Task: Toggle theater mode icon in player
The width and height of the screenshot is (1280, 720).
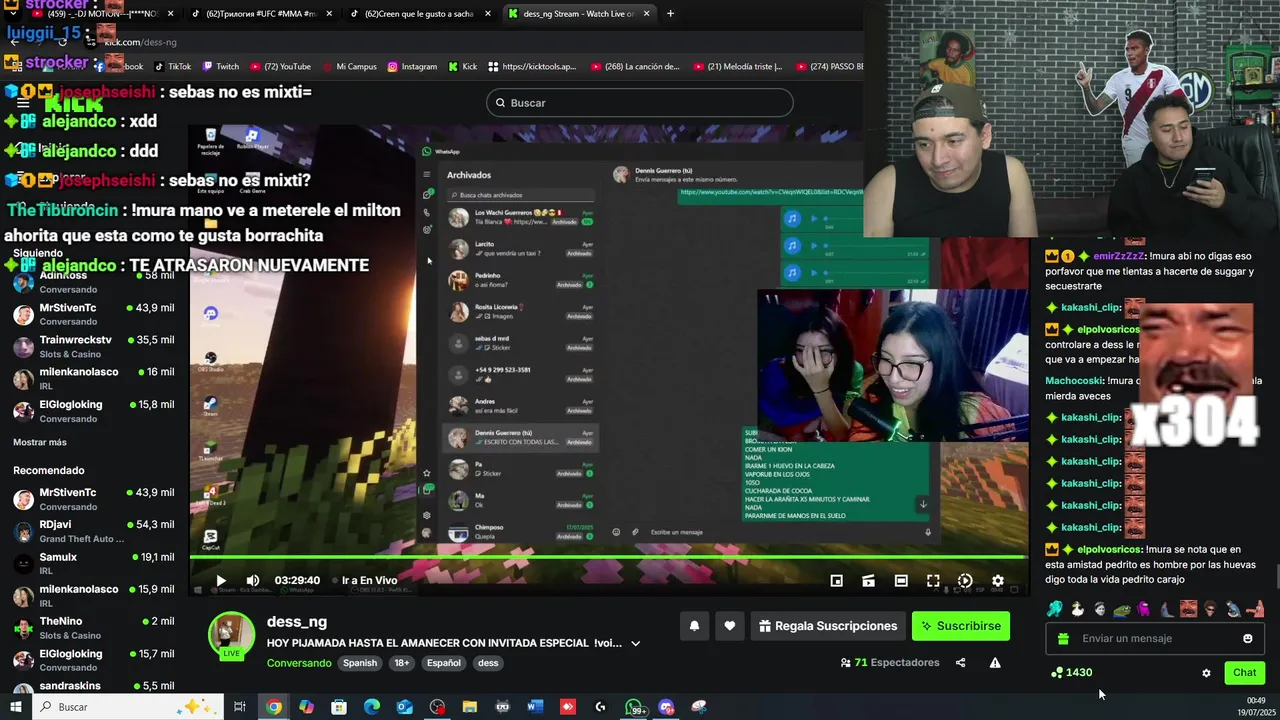Action: [x=901, y=580]
